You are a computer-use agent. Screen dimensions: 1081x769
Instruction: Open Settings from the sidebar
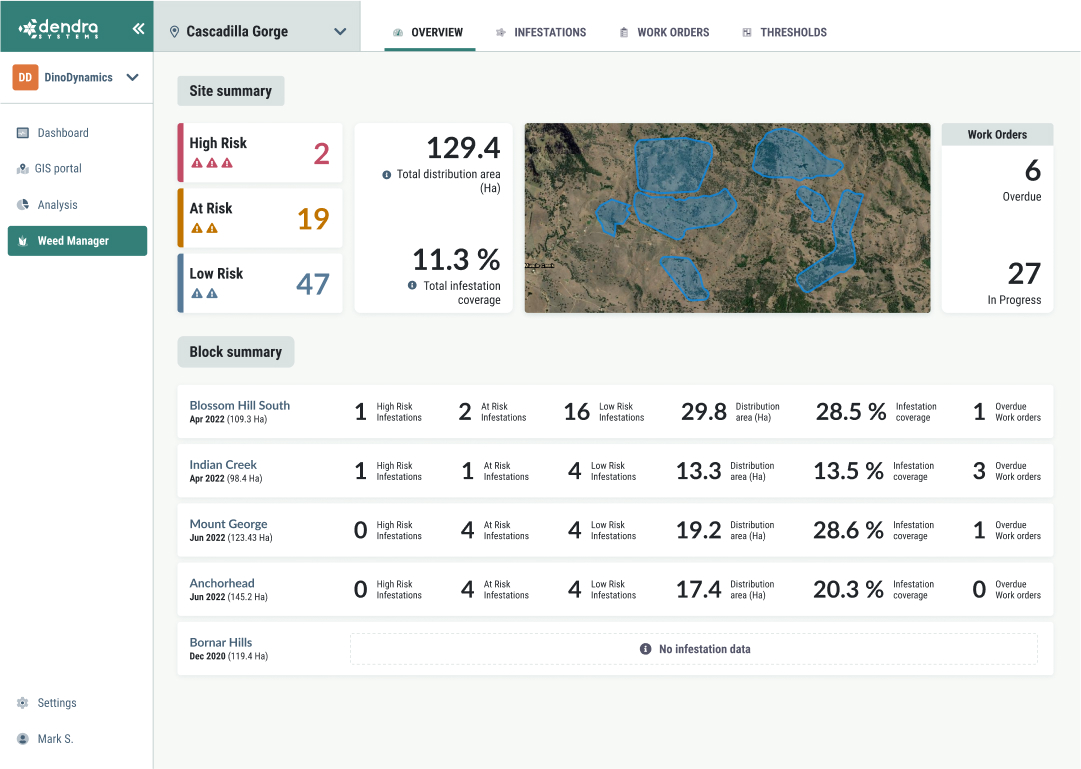(x=57, y=703)
